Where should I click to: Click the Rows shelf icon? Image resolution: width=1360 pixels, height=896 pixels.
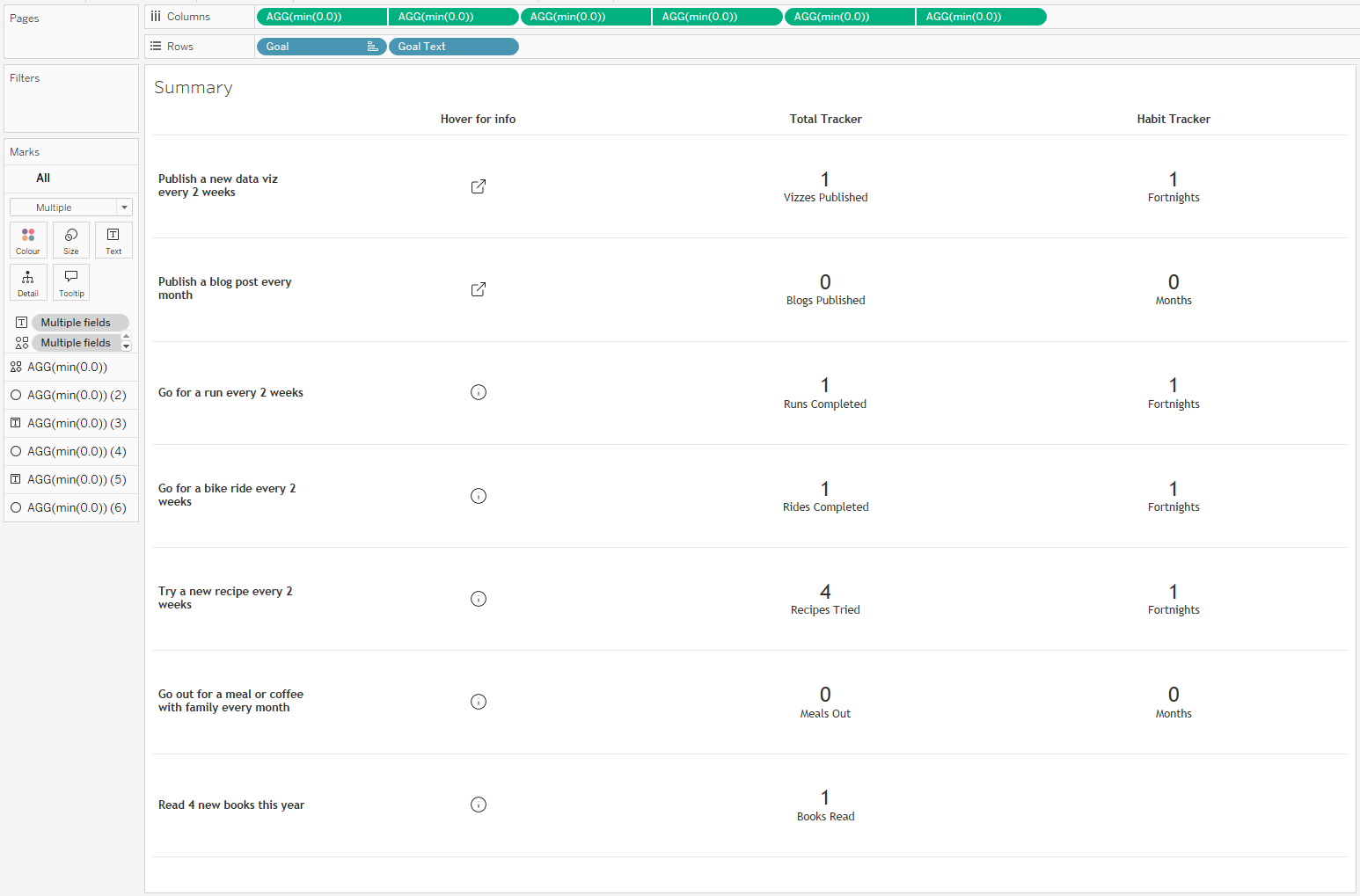(156, 47)
